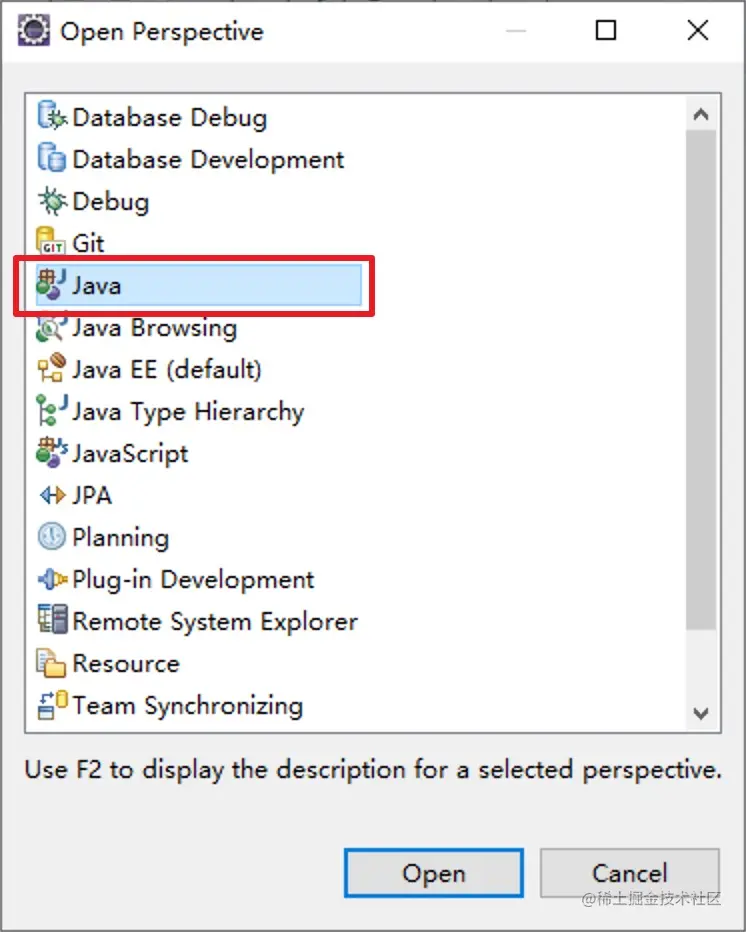The height and width of the screenshot is (932, 746).
Task: Select the Database Debug text entry
Action: click(170, 118)
